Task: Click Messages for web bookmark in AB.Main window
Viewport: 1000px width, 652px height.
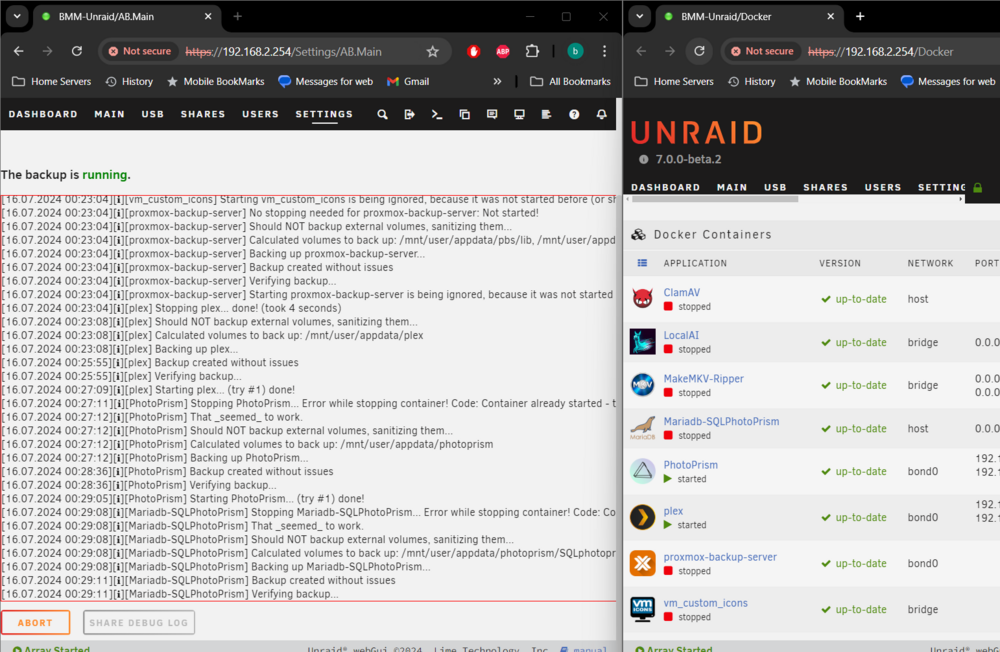Action: (326, 82)
